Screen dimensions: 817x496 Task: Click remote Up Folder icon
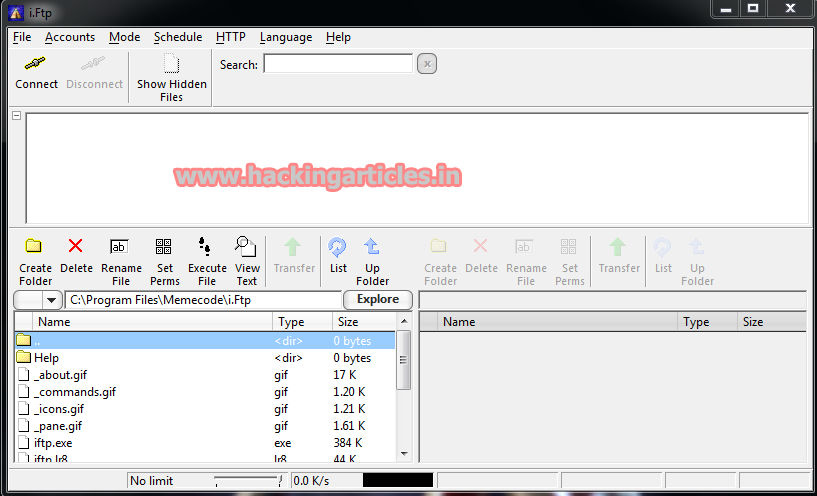pyautogui.click(x=697, y=246)
